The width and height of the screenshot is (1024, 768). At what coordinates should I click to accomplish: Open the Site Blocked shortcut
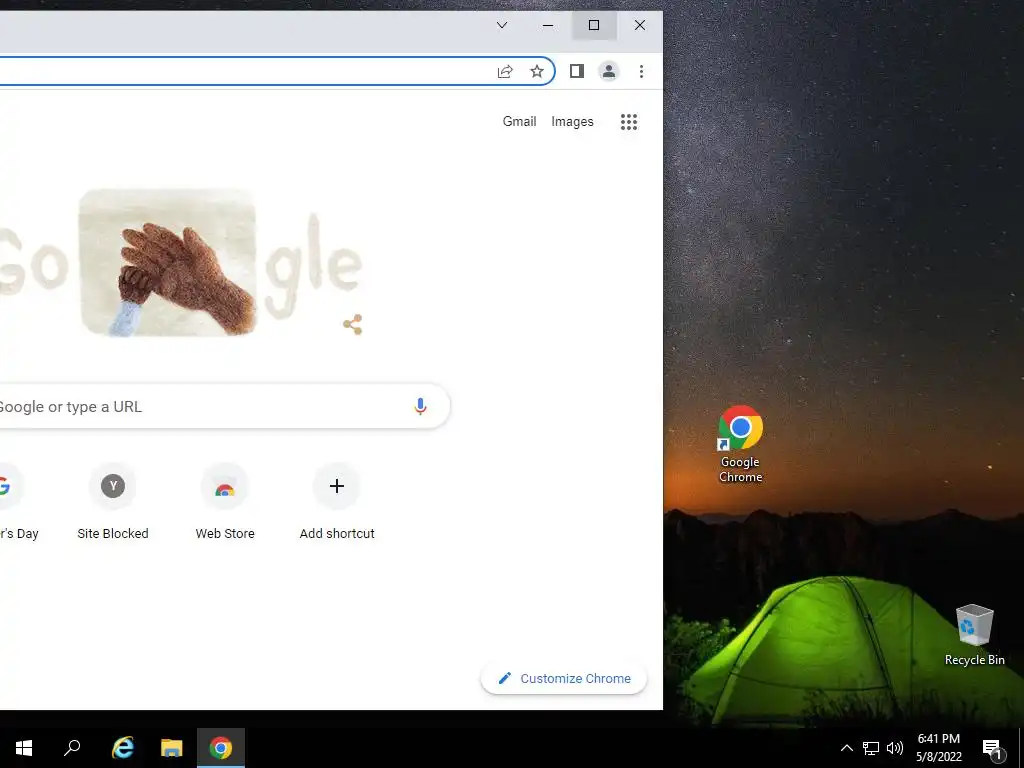point(113,502)
